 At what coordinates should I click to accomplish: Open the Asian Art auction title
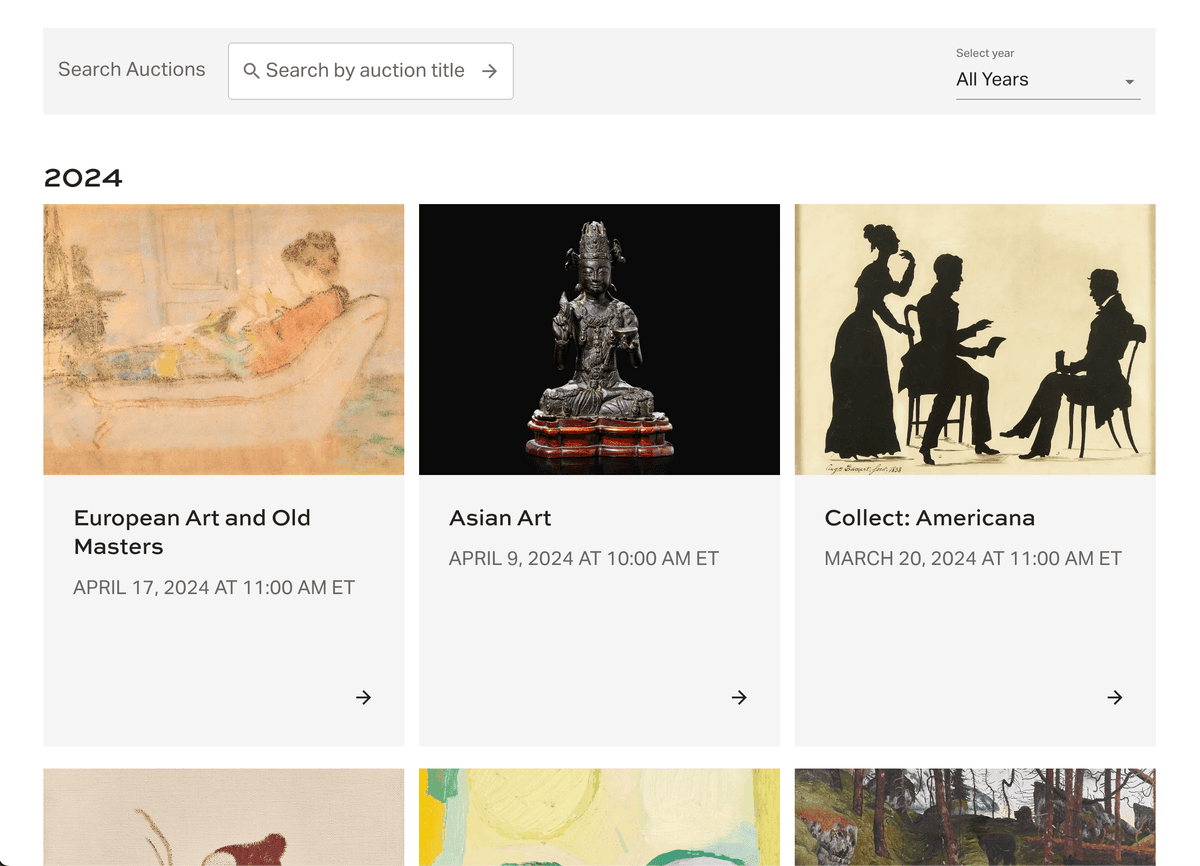[500, 518]
